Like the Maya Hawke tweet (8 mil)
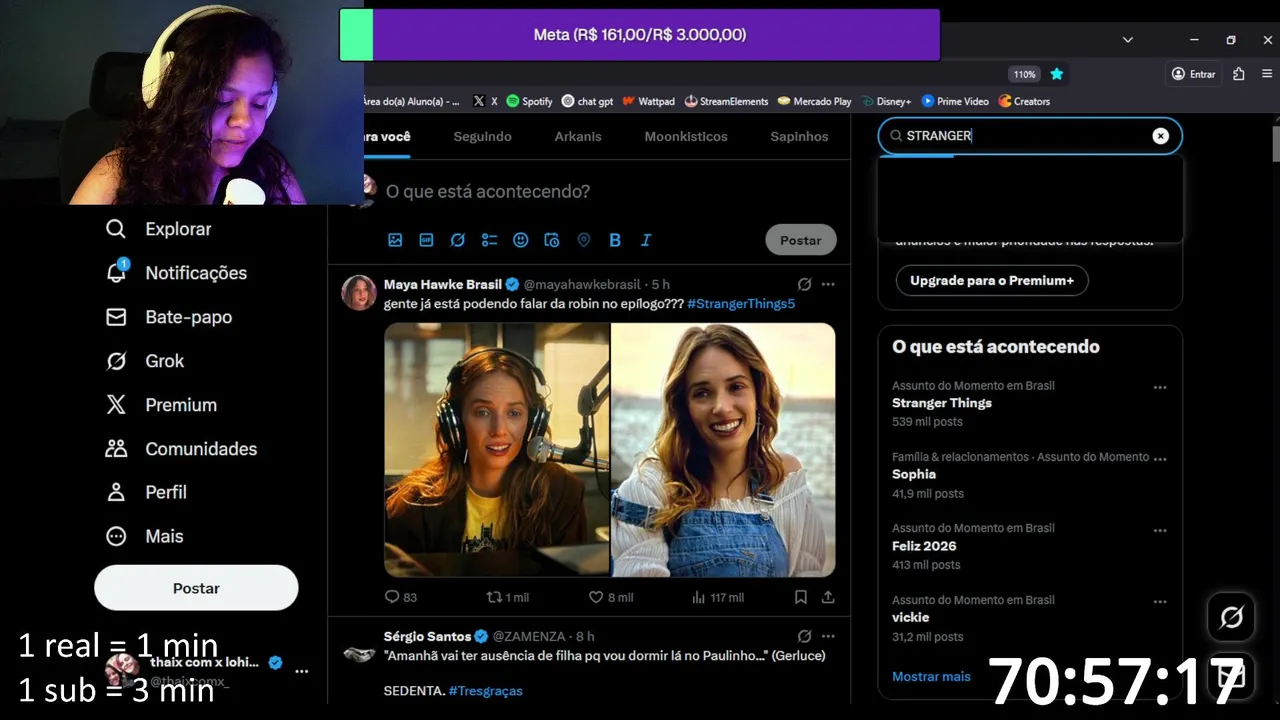The width and height of the screenshot is (1280, 720). (611, 597)
